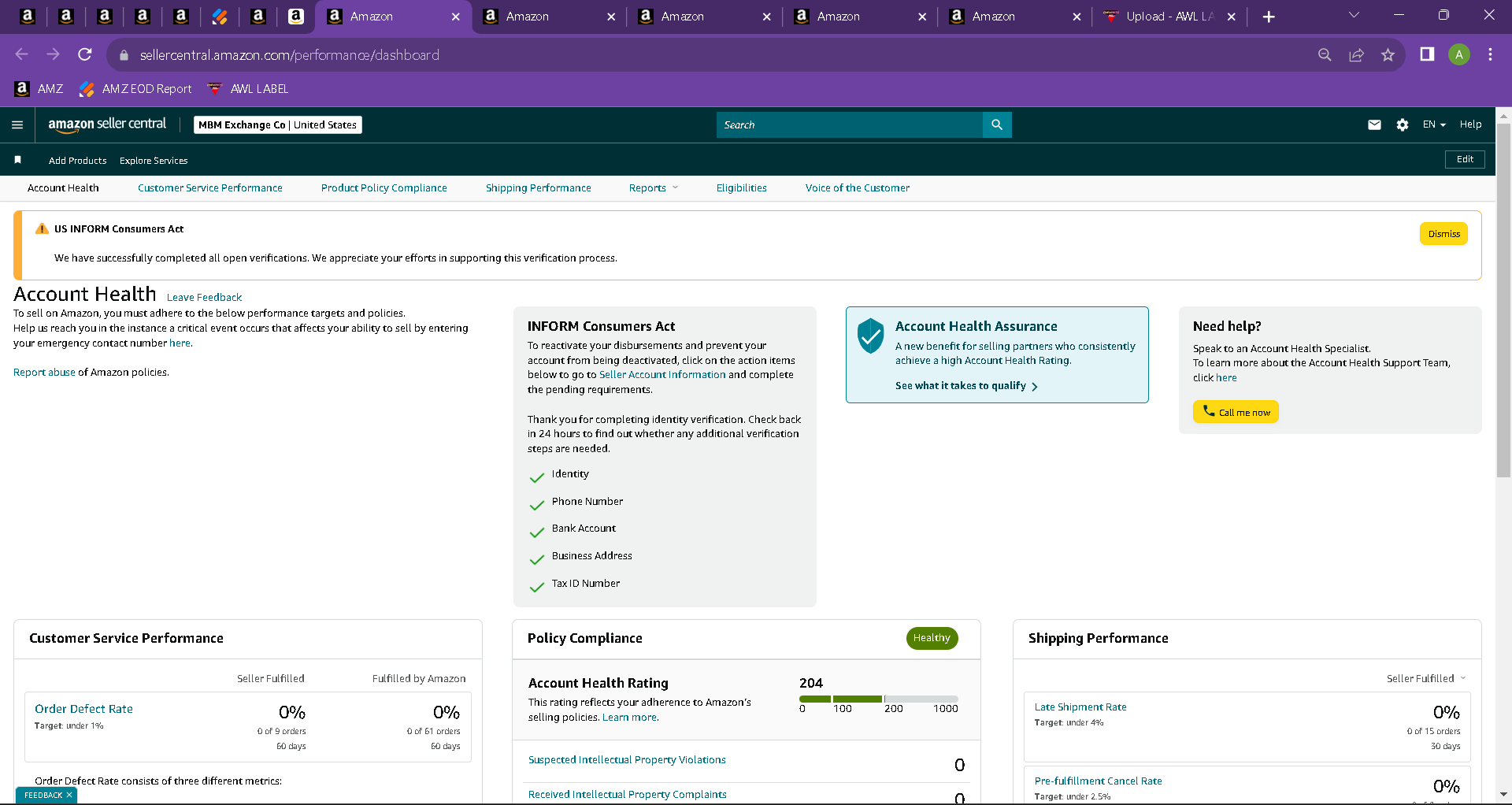Screen dimensions: 1512x805
Task: Click Learn more about health rating
Action: click(x=630, y=718)
